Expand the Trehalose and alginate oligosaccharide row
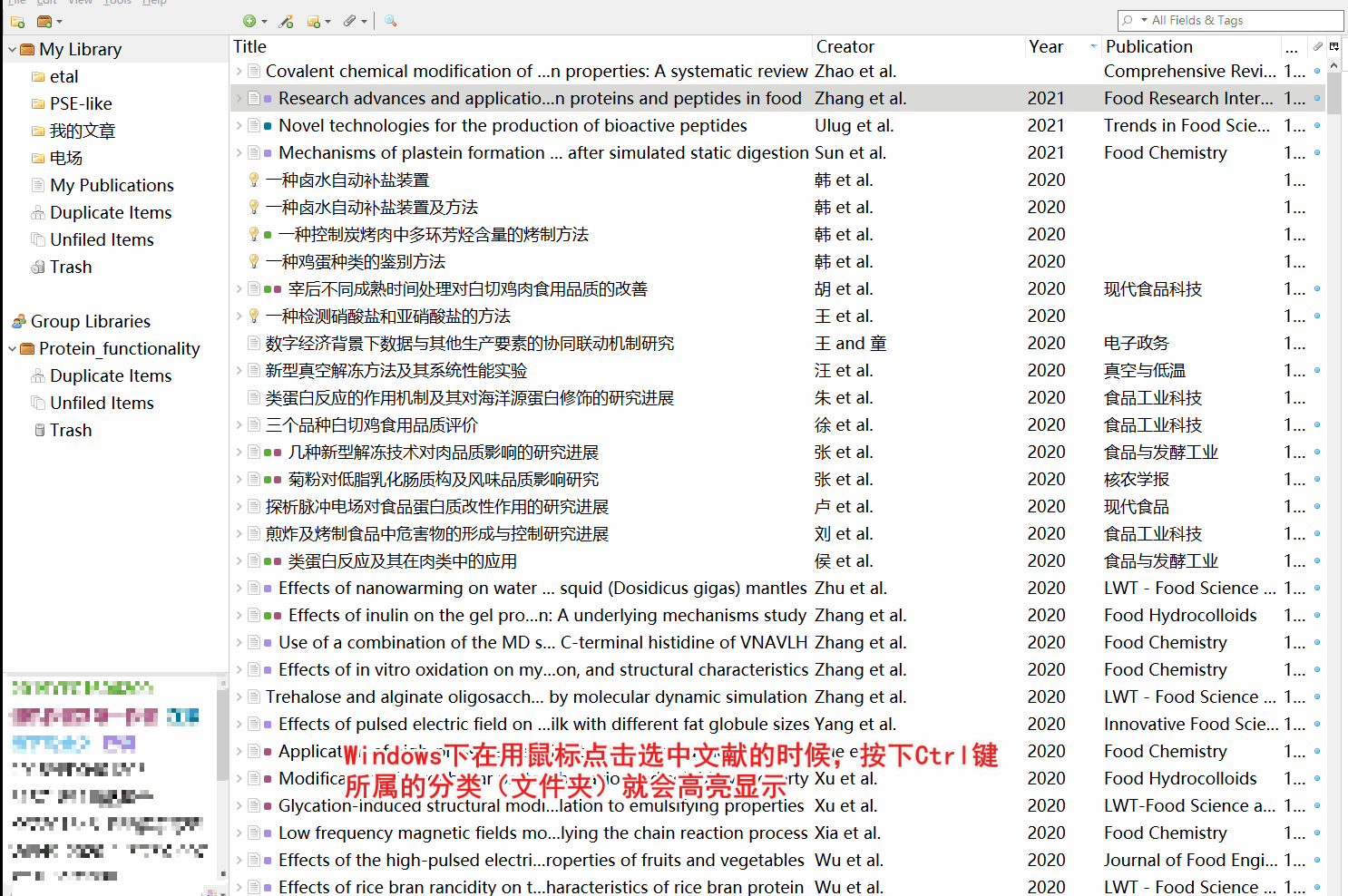 coord(239,696)
